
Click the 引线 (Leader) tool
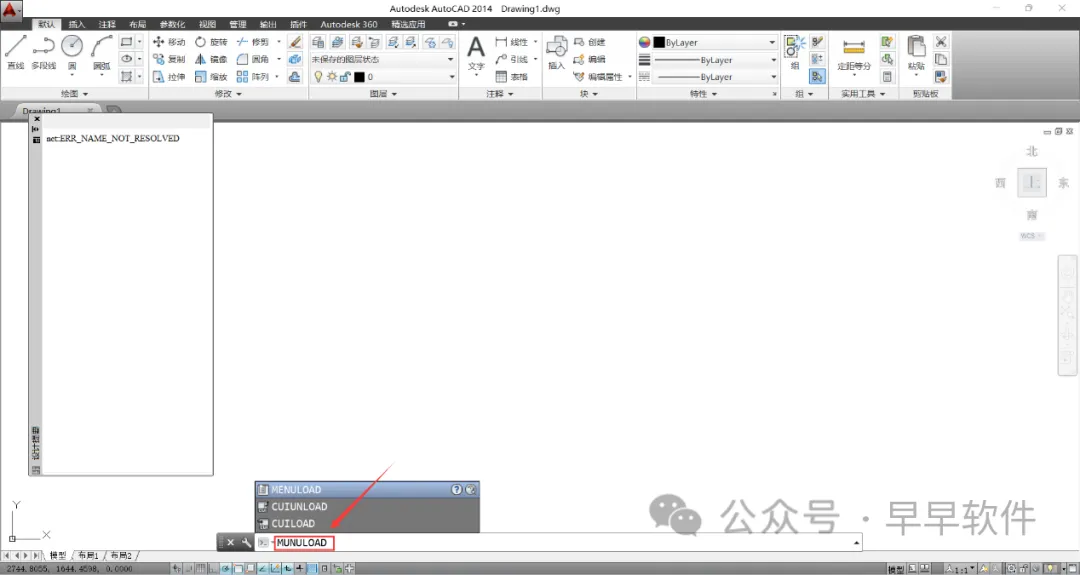pyautogui.click(x=512, y=59)
